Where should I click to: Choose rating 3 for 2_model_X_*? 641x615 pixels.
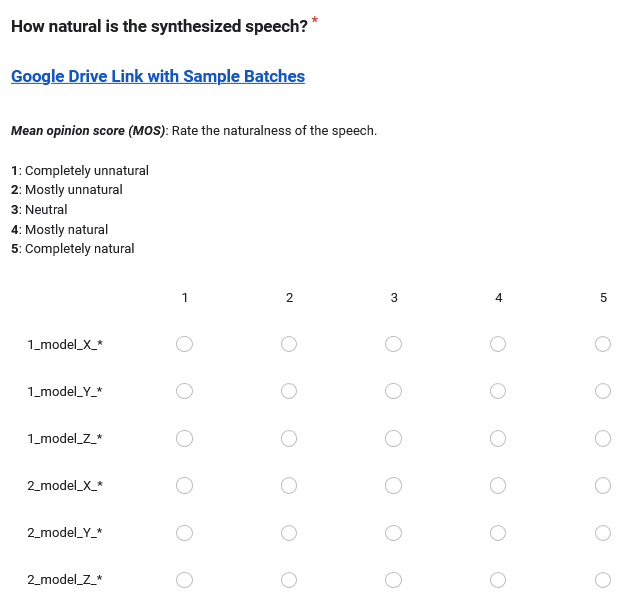pyautogui.click(x=394, y=485)
